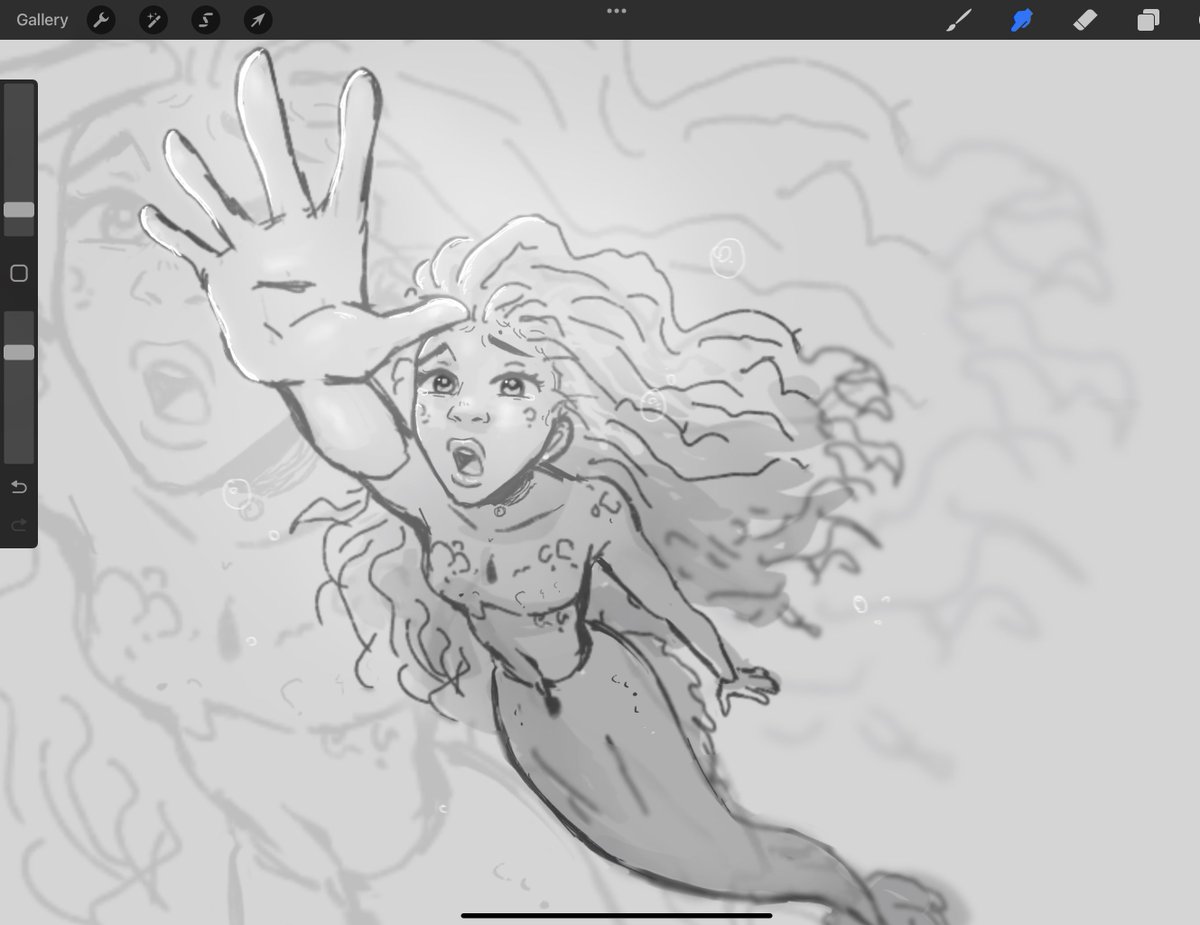Activate the Transform arrow tool

258,20
